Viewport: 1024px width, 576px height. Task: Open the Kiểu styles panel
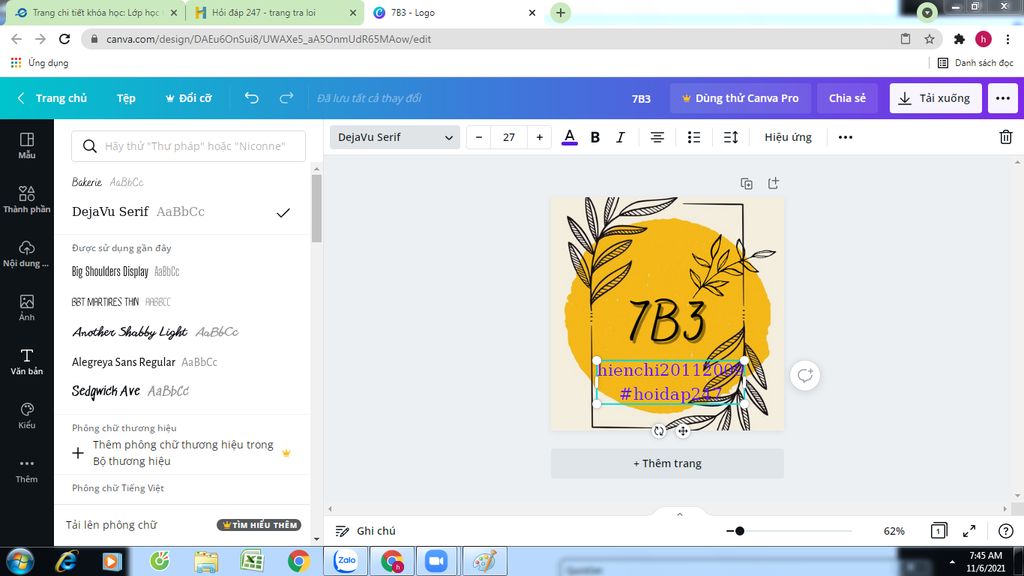click(x=27, y=415)
